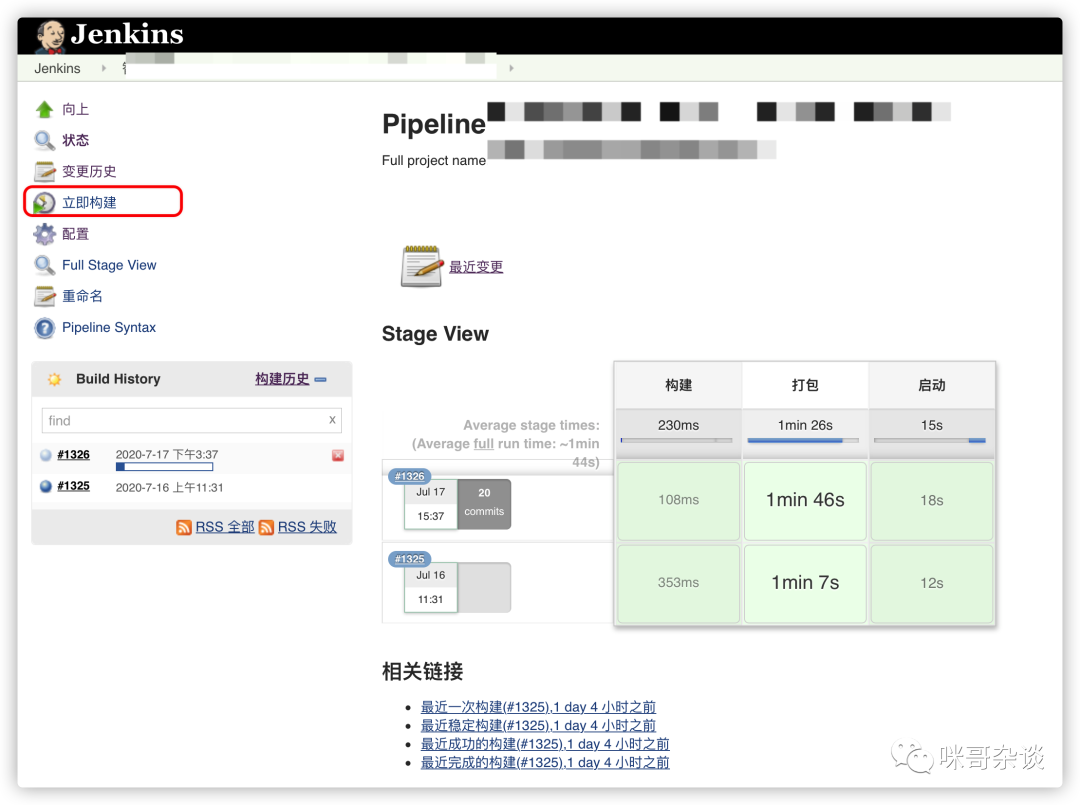Click the #1325 badge in Stage View

click(410, 558)
